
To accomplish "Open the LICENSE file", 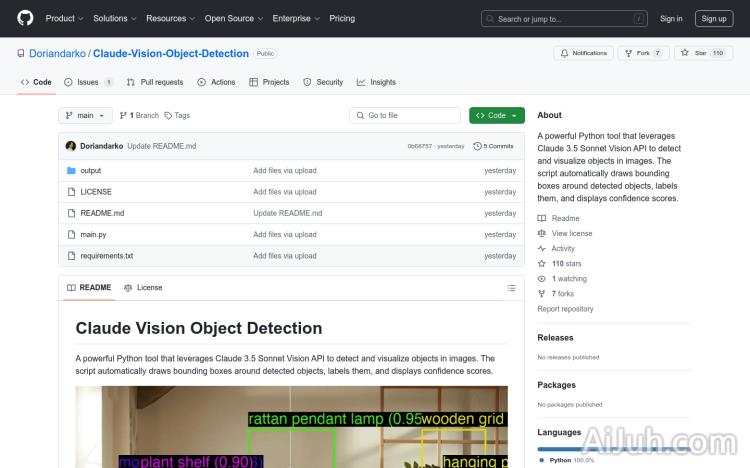I will pos(96,191).
